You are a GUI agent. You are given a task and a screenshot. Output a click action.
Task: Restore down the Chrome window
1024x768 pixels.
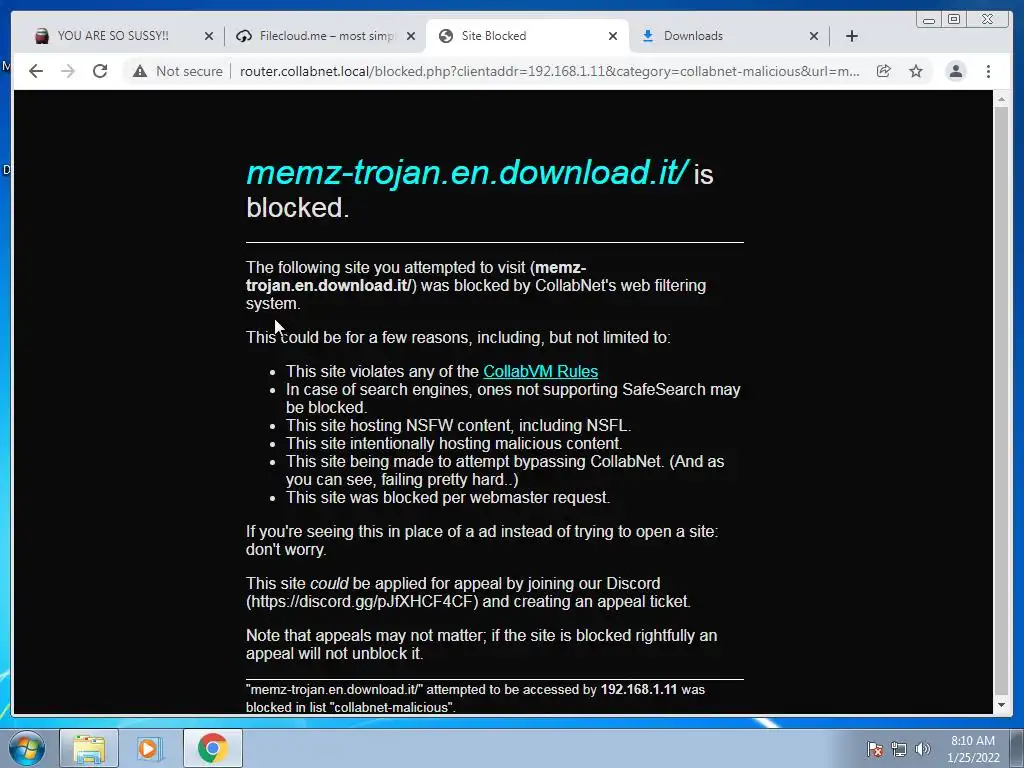click(954, 20)
